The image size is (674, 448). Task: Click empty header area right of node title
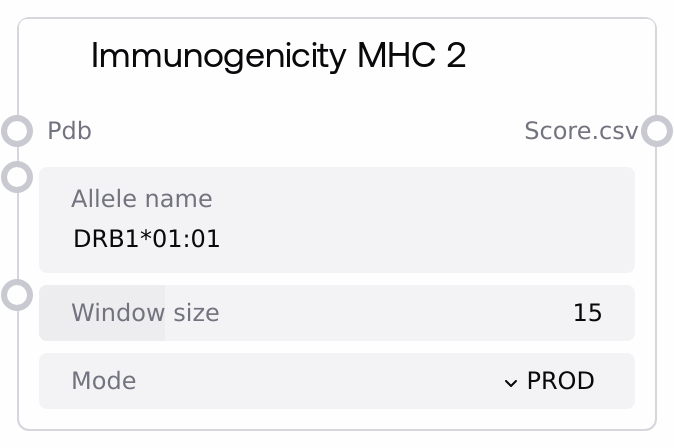coord(560,56)
